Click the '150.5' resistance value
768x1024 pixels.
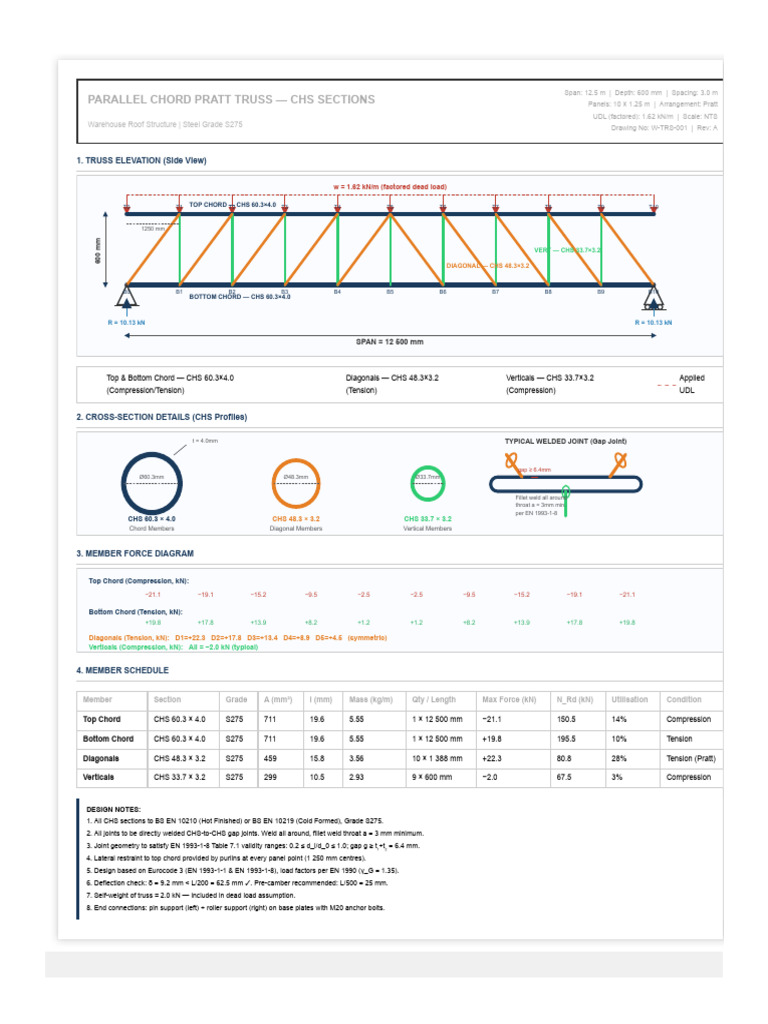[566, 719]
